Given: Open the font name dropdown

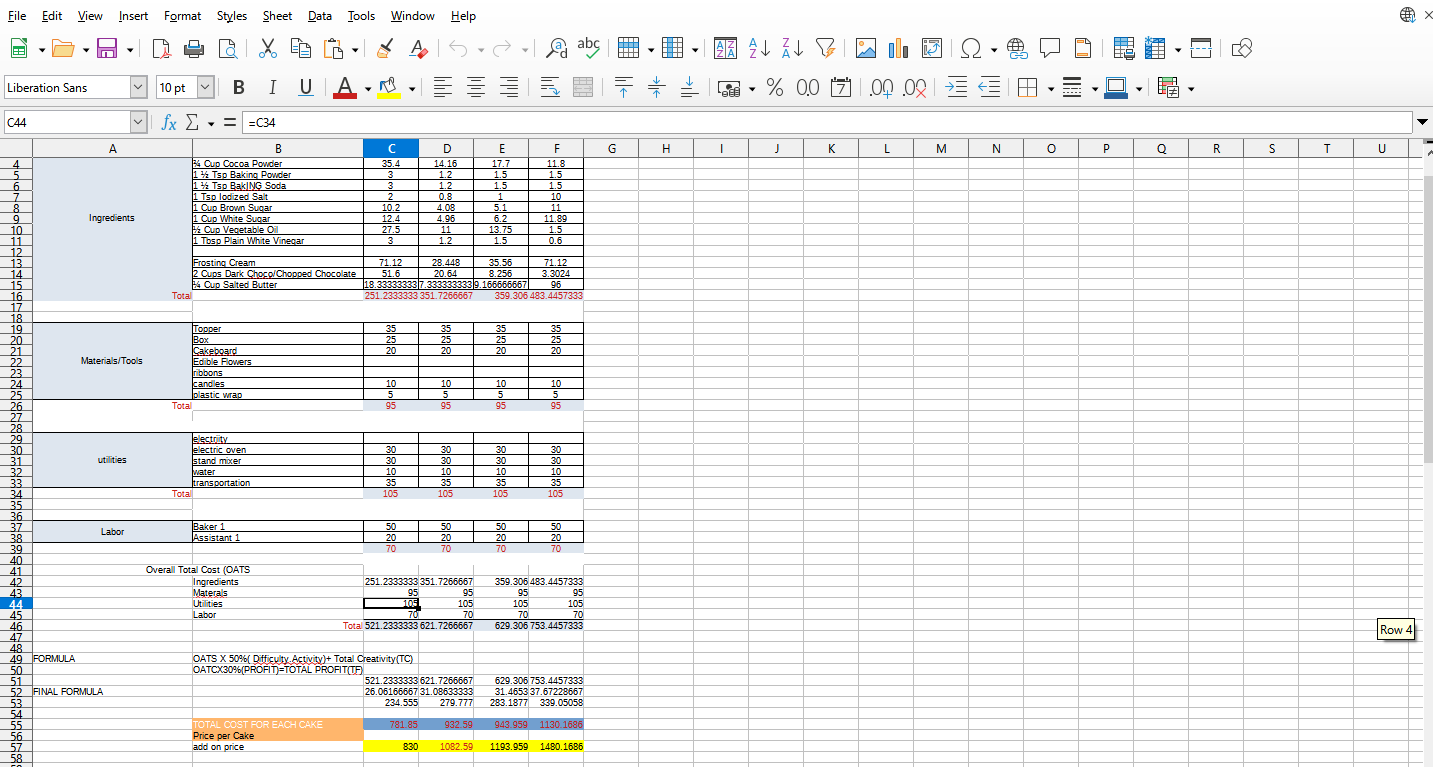Looking at the screenshot, I should 138,88.
